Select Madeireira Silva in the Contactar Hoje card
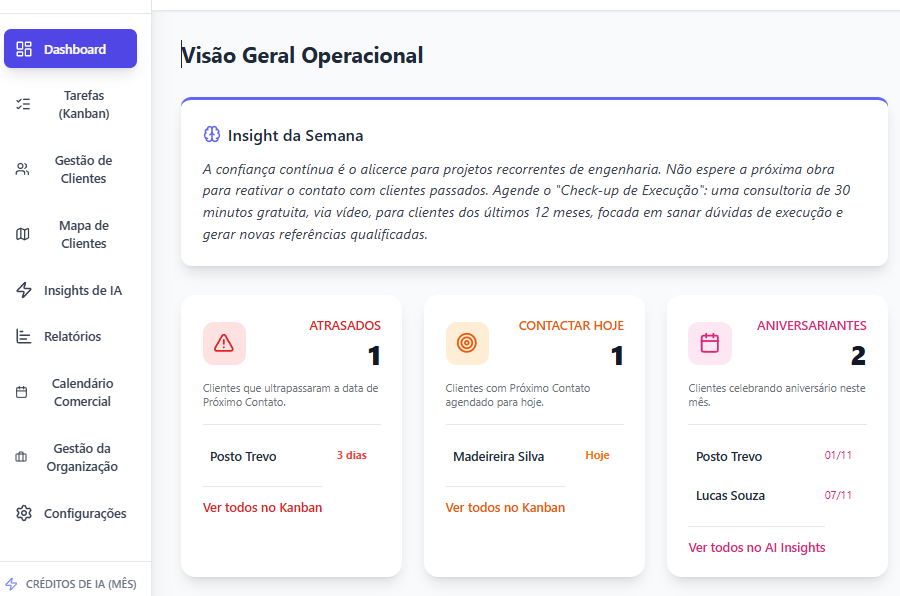 pos(499,455)
